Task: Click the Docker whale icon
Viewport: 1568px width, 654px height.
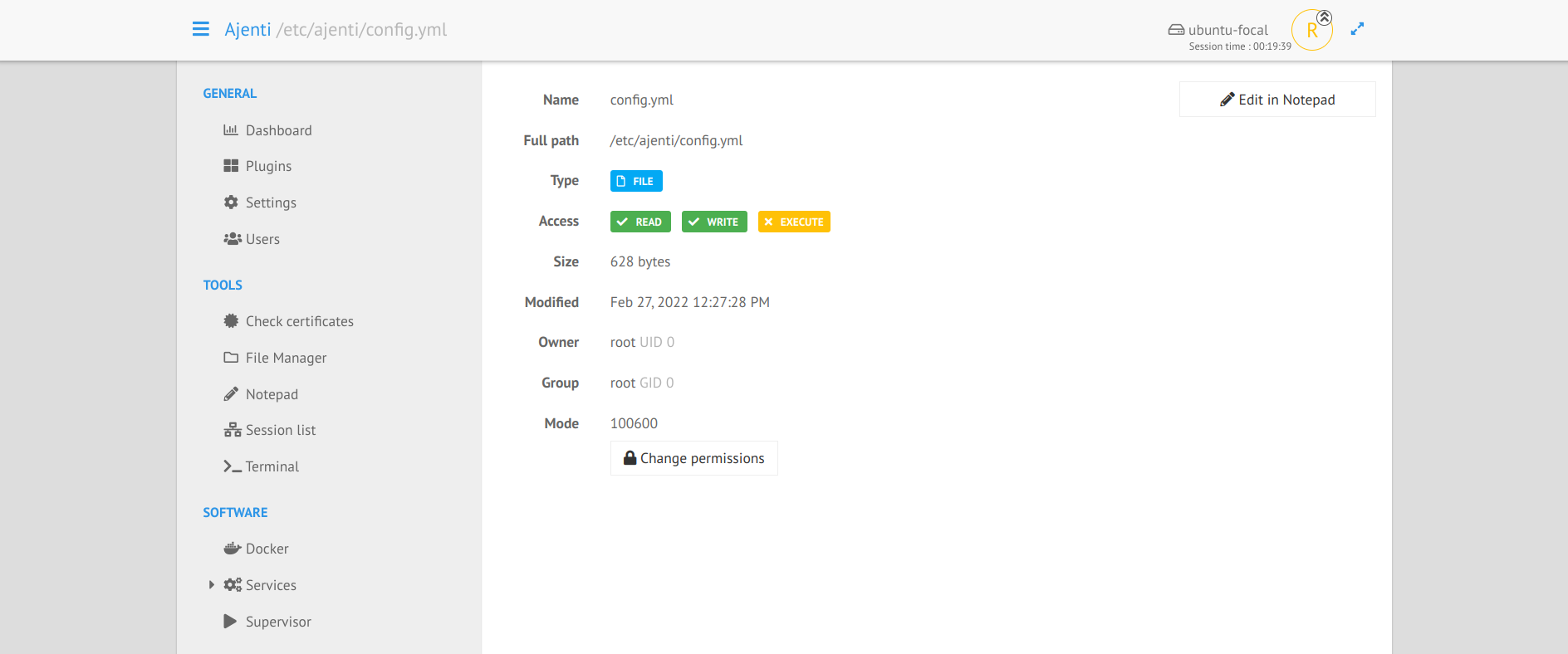Action: pyautogui.click(x=233, y=549)
